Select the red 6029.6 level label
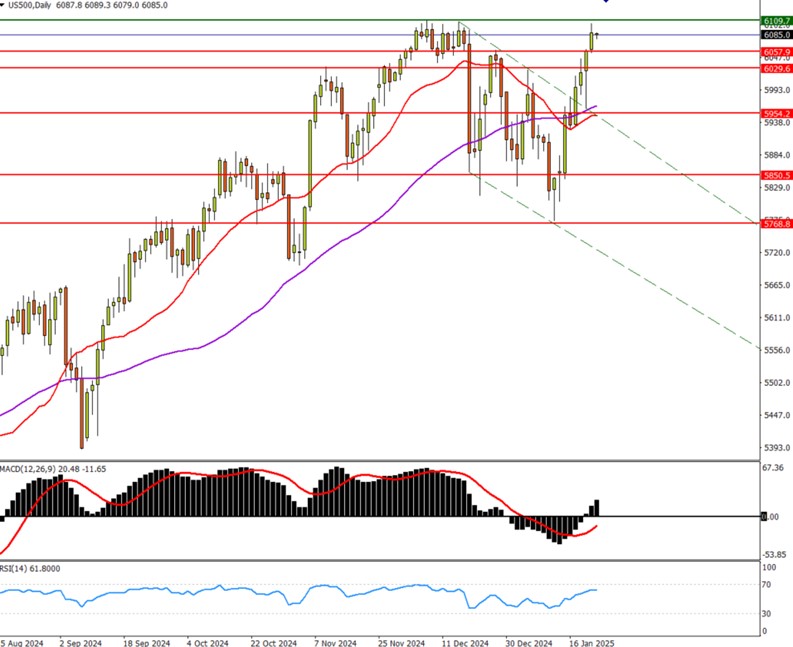 click(776, 68)
